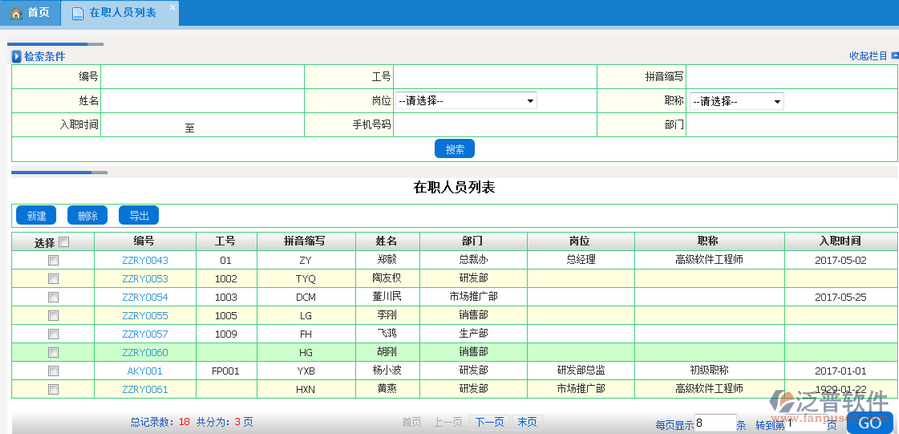This screenshot has width=899, height=434.
Task: Click the home icon on 首页 tab
Action: [x=16, y=13]
